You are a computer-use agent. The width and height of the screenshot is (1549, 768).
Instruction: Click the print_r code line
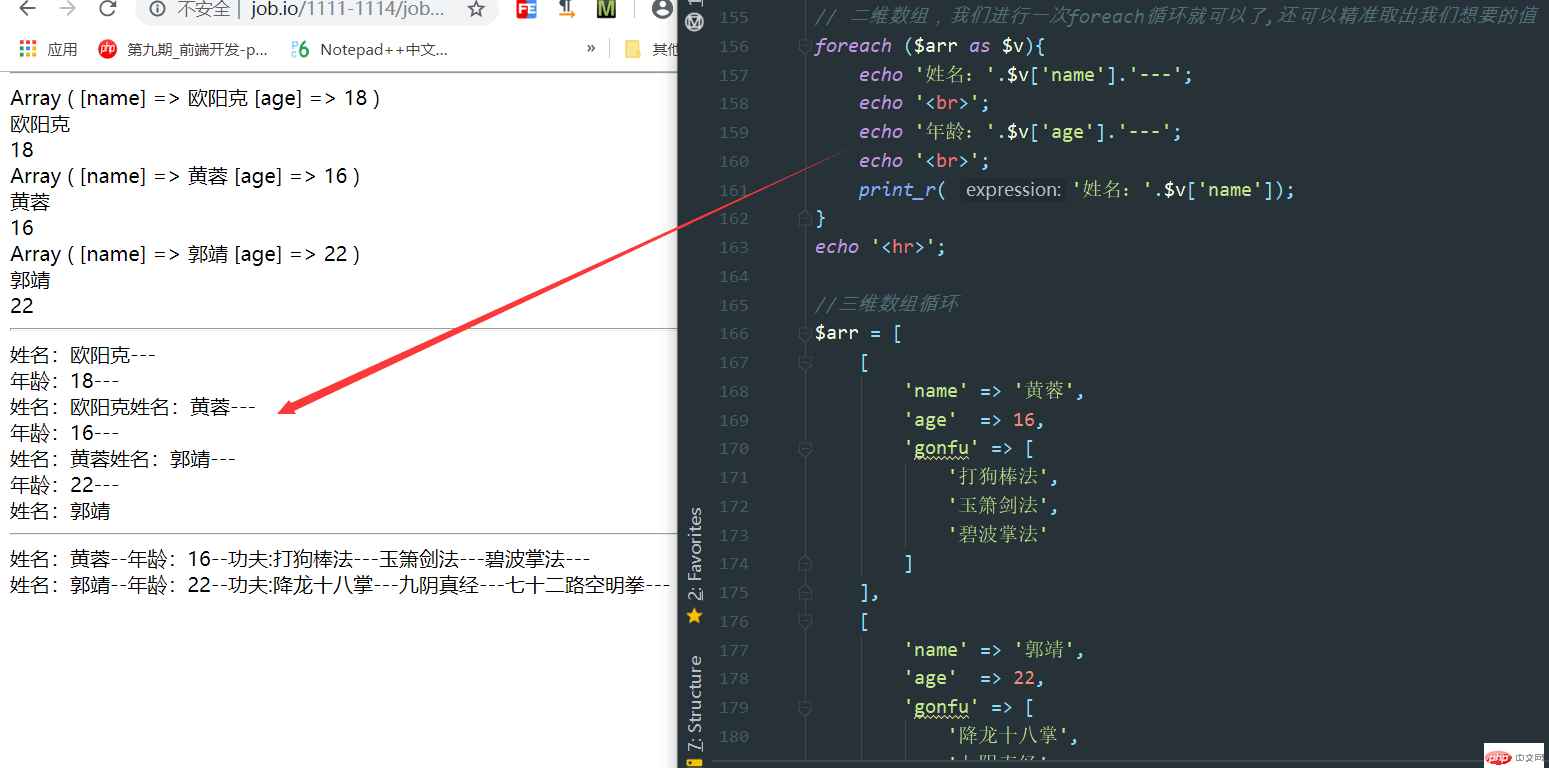[1076, 190]
